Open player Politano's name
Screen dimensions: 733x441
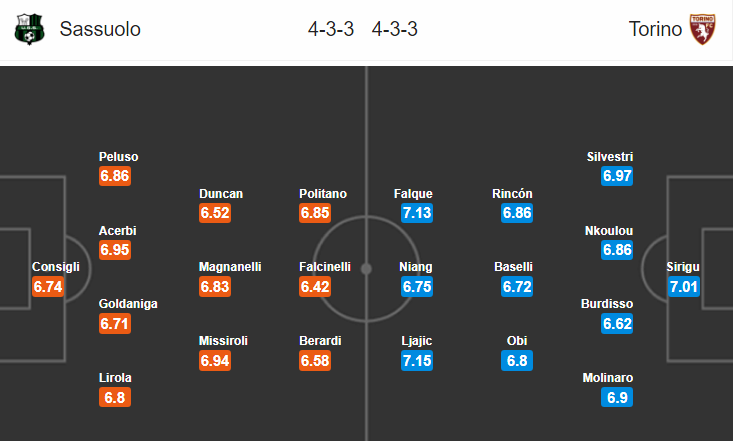click(323, 194)
